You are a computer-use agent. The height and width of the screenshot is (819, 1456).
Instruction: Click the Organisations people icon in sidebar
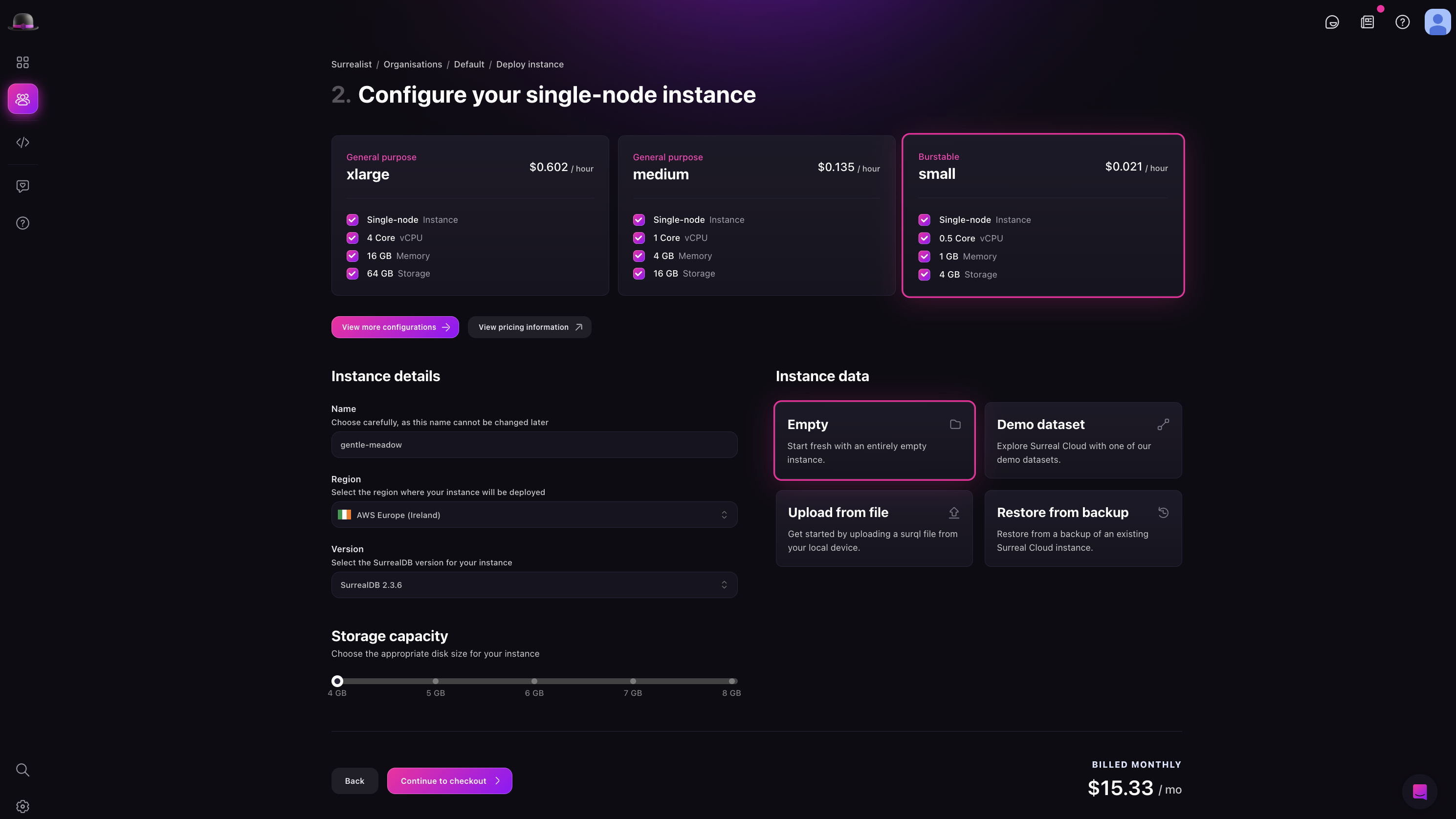point(22,99)
